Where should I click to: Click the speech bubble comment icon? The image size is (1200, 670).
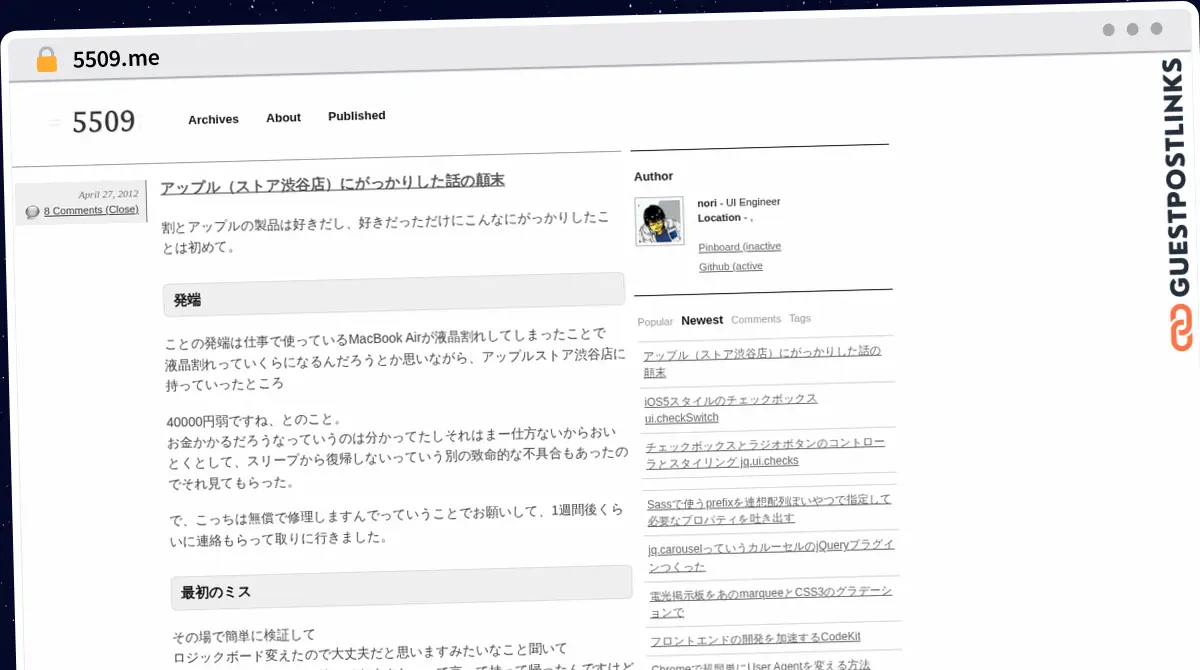tap(32, 210)
